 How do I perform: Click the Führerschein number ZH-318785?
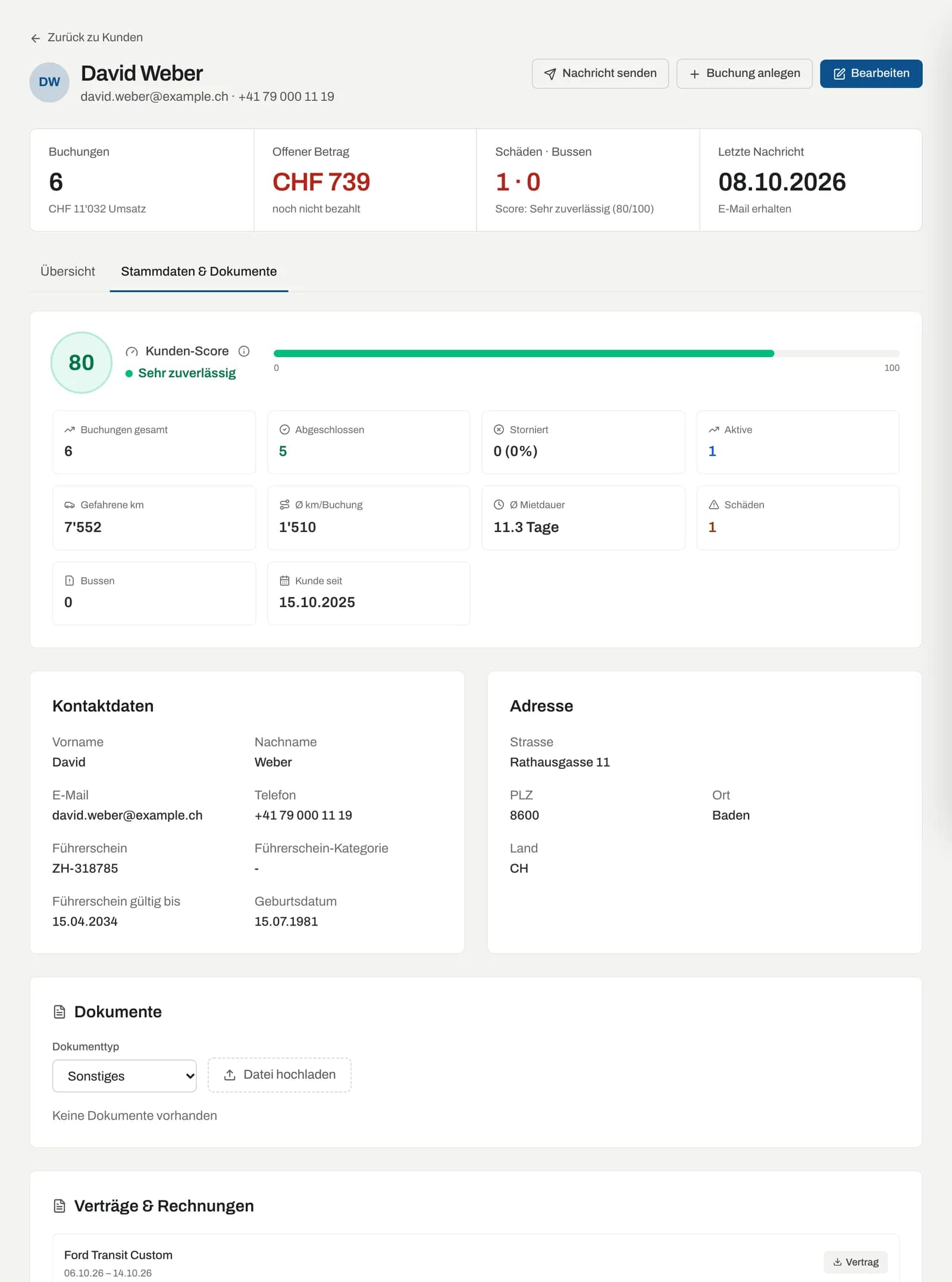click(85, 868)
